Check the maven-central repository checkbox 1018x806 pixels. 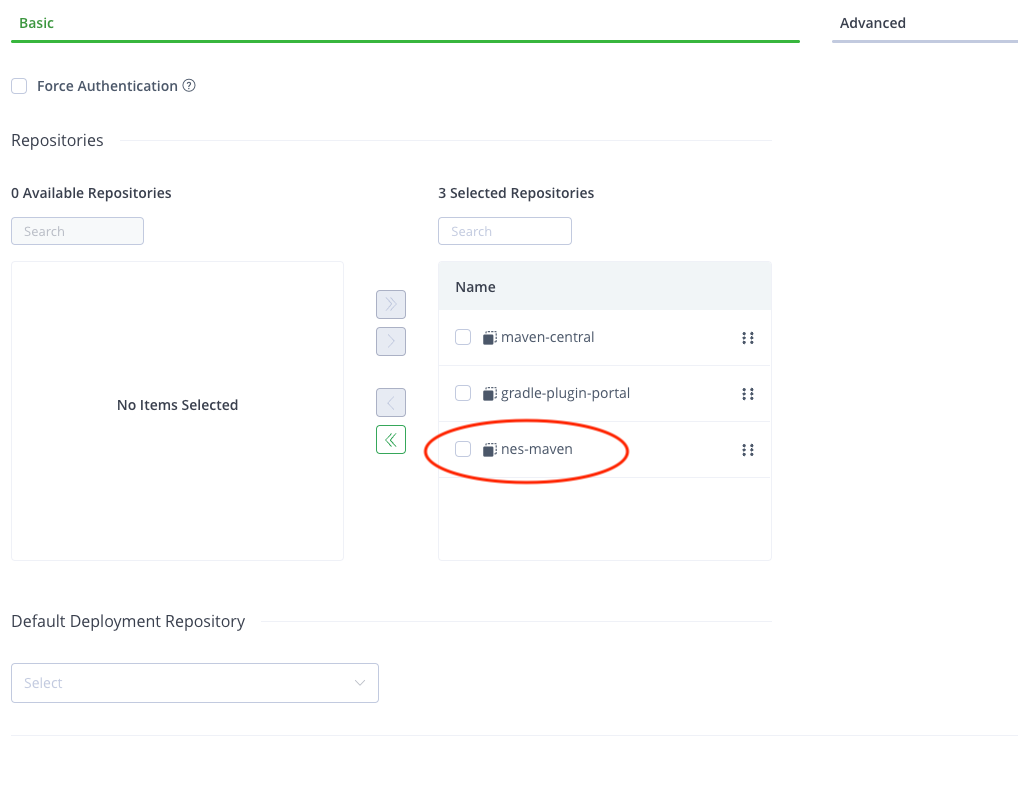[x=462, y=337]
